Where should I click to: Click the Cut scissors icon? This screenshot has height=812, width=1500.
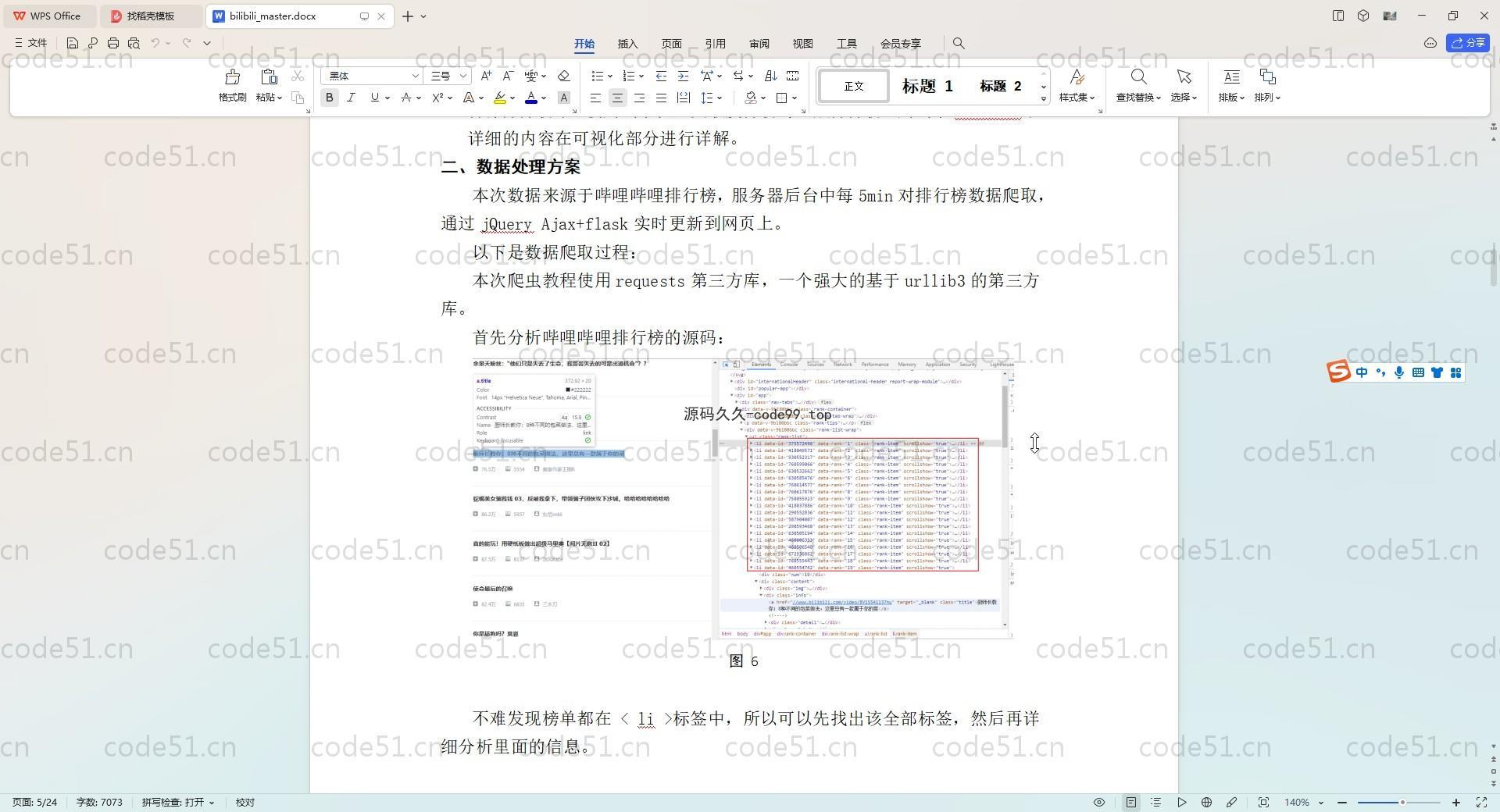click(x=298, y=76)
